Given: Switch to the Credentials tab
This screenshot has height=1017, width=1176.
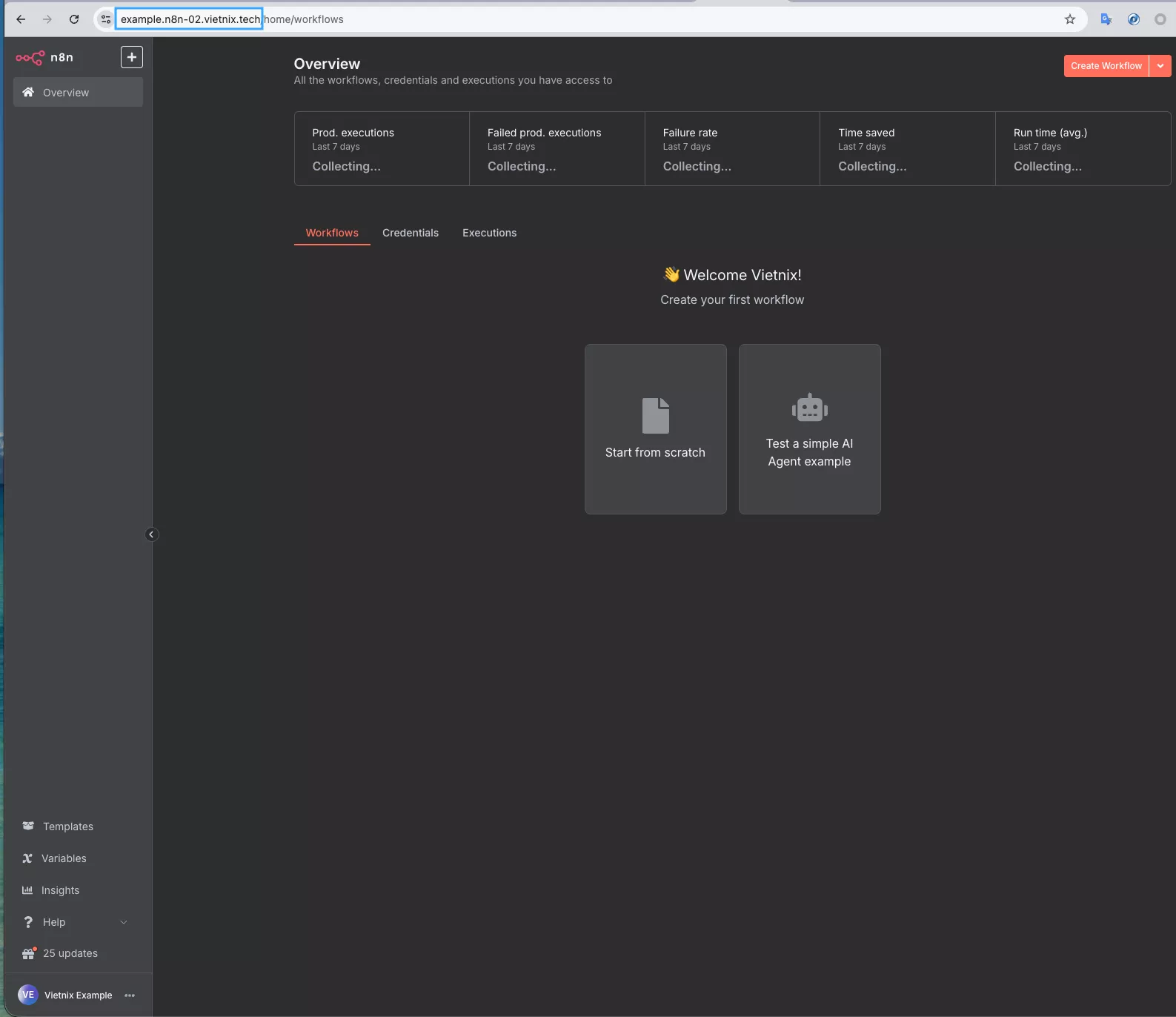Looking at the screenshot, I should coord(410,233).
